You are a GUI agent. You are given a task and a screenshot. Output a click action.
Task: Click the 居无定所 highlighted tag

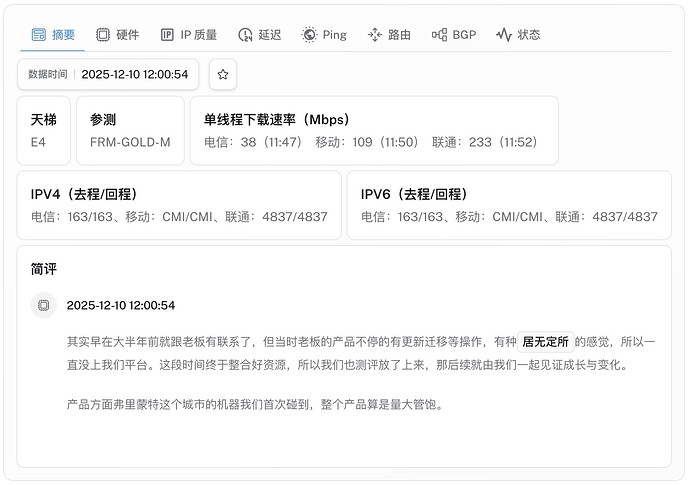(x=545, y=342)
